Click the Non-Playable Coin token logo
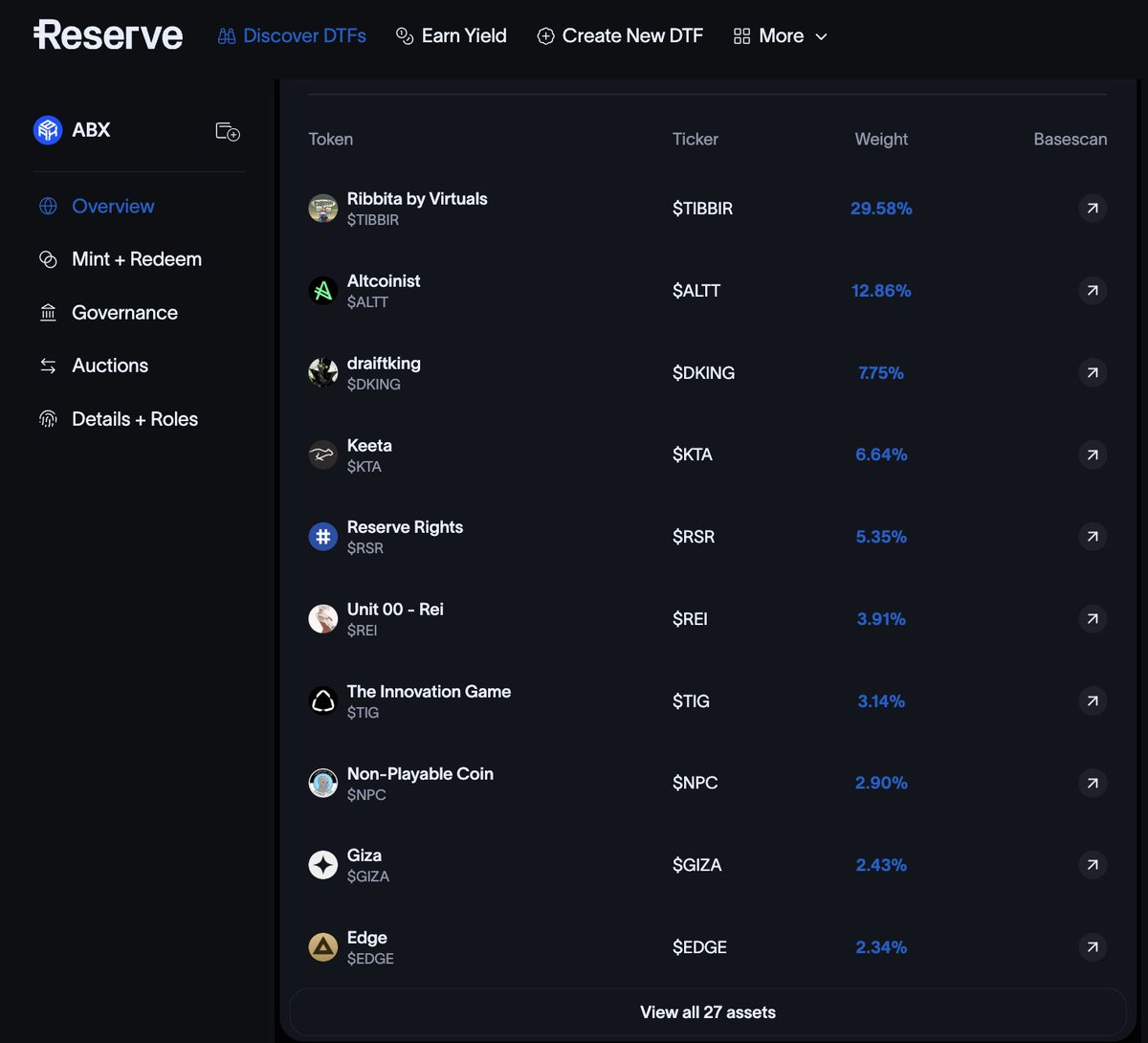 pyautogui.click(x=323, y=783)
